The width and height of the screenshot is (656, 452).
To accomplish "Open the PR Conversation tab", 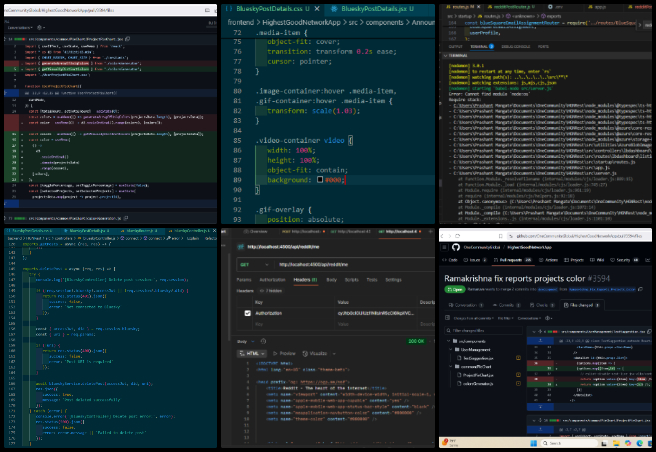I will 466,305.
